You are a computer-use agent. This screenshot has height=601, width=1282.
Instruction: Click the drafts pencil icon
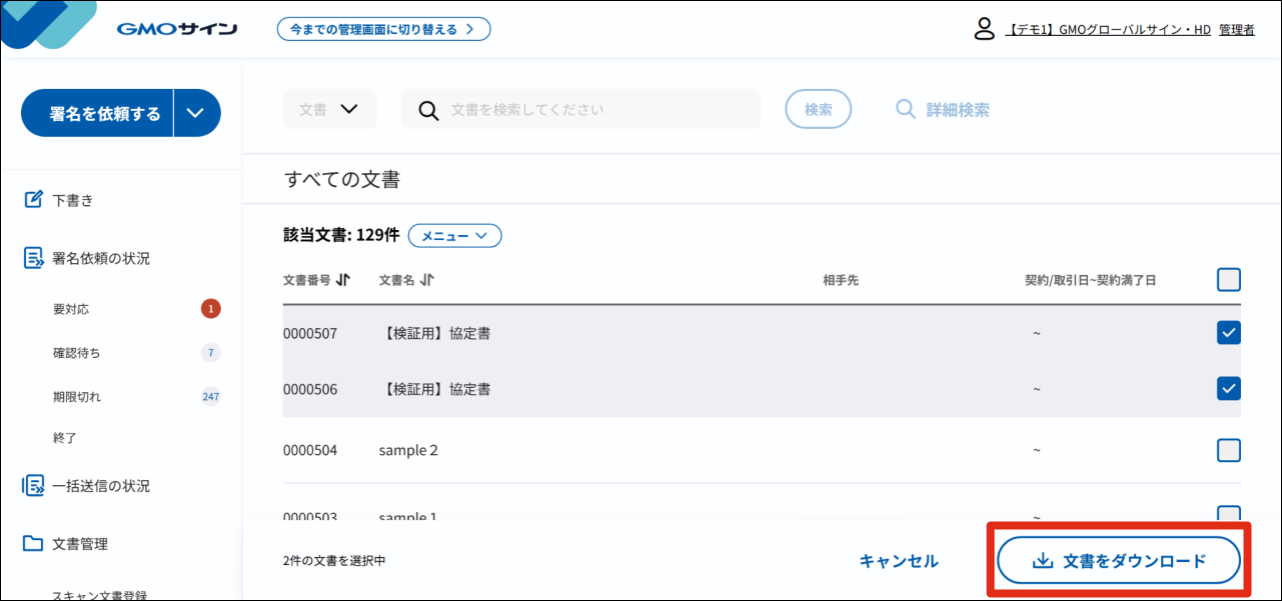[x=34, y=200]
